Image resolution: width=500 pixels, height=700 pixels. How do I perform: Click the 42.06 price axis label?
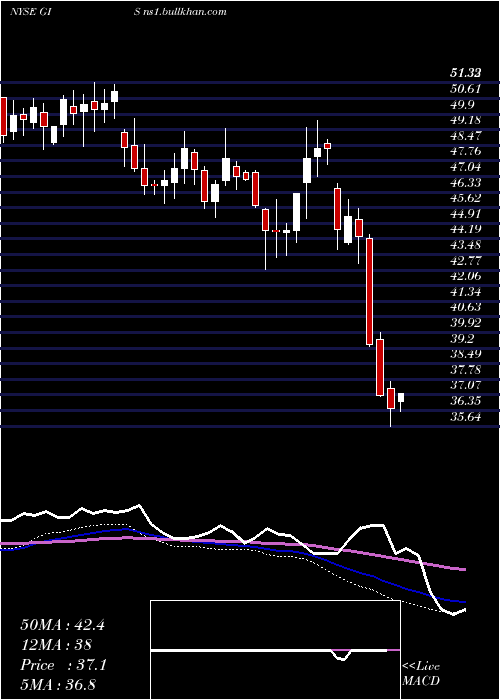465,276
